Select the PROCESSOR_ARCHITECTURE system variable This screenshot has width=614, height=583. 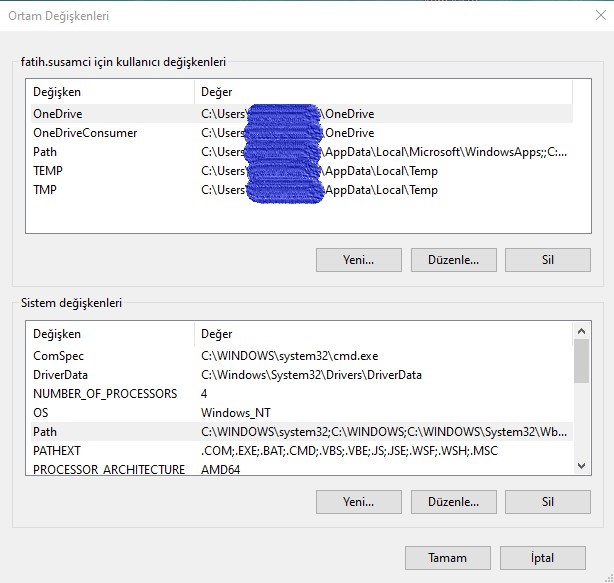point(108,469)
